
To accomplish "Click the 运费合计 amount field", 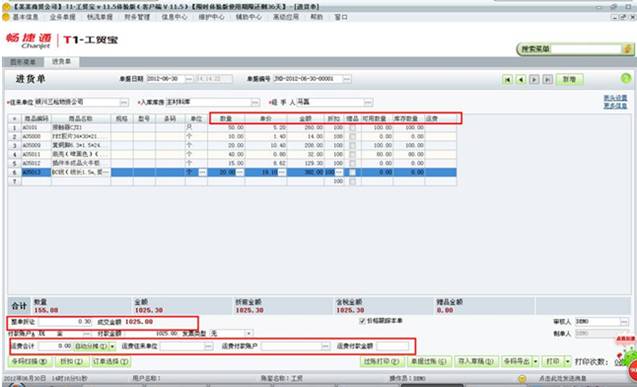I will click(x=55, y=346).
